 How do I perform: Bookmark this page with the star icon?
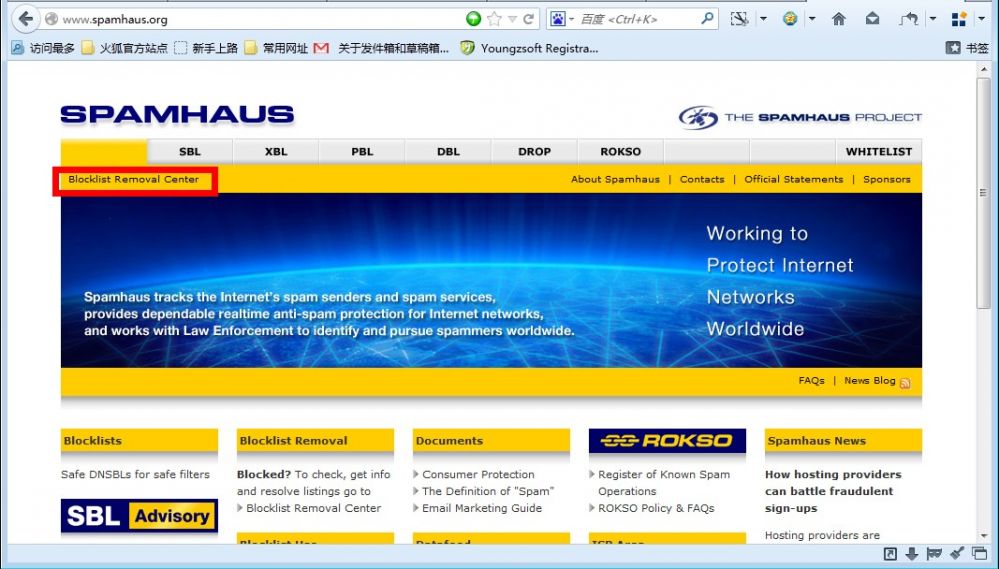tap(494, 19)
